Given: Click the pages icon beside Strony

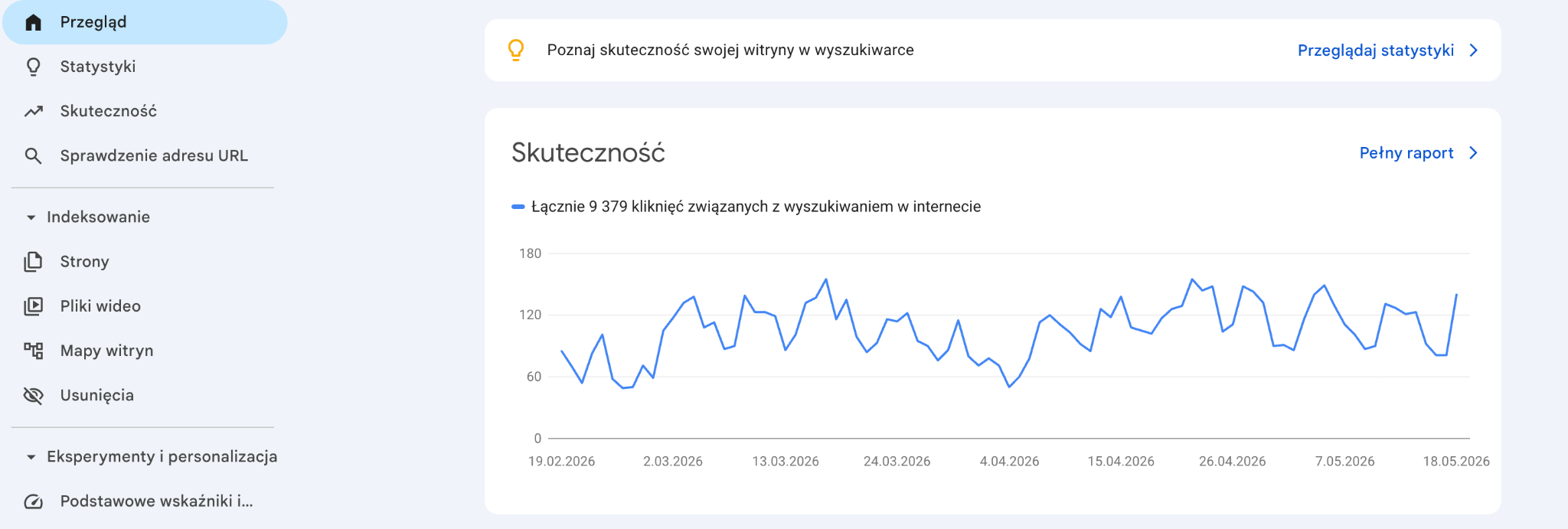Looking at the screenshot, I should 33,262.
